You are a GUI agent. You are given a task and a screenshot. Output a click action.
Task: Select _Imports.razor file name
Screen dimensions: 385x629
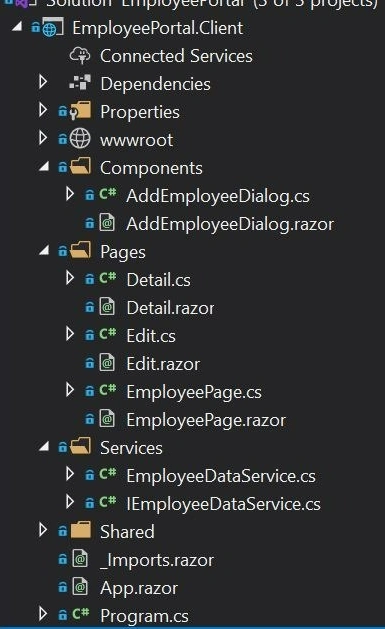coord(157,560)
